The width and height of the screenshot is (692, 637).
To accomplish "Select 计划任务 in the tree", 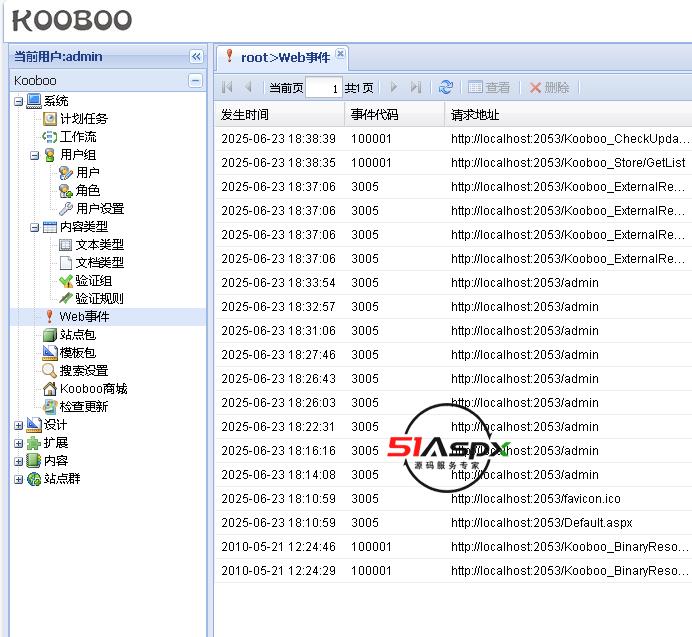I will 84,119.
